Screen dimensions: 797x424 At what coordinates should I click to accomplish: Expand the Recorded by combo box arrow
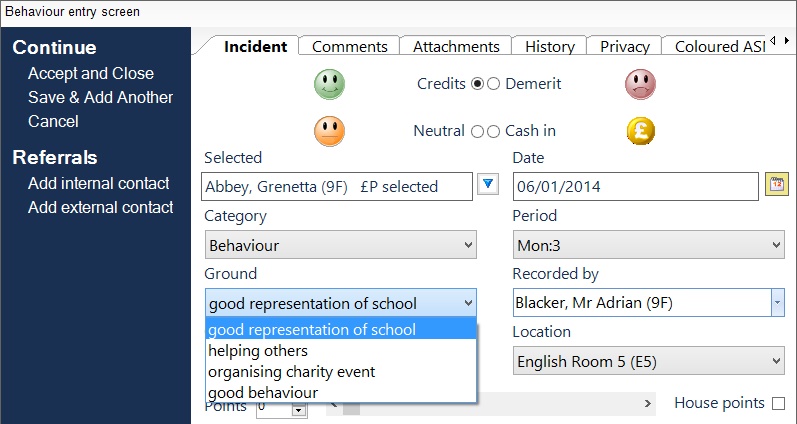[778, 303]
